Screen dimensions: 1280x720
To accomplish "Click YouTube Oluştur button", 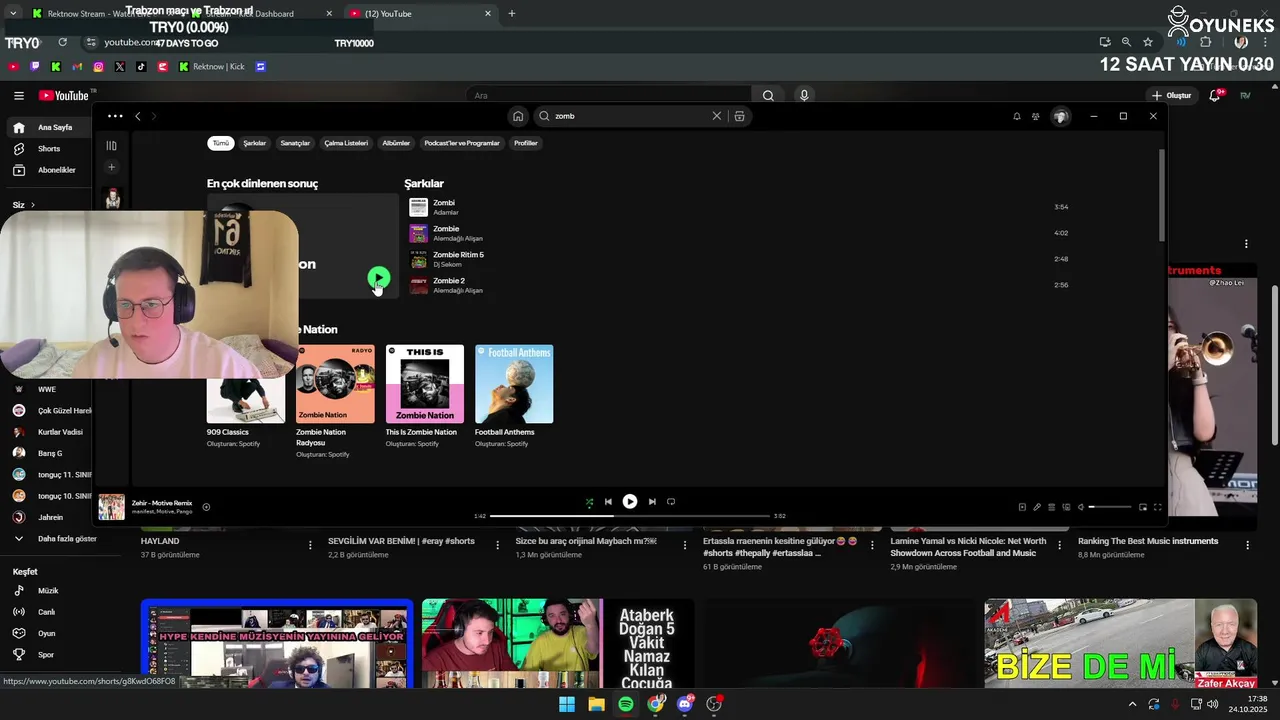I will (x=1171, y=96).
